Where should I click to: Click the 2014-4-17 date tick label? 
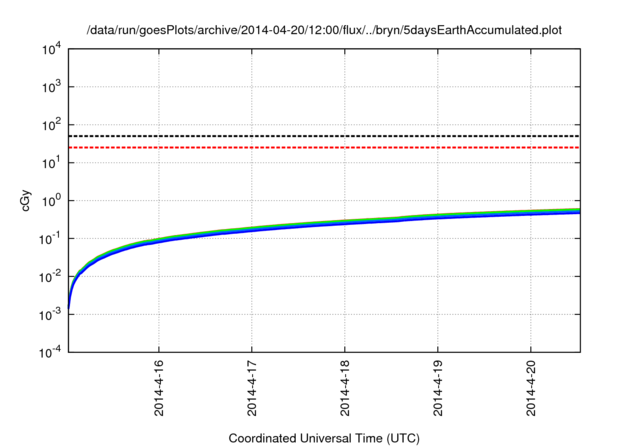tap(252, 388)
